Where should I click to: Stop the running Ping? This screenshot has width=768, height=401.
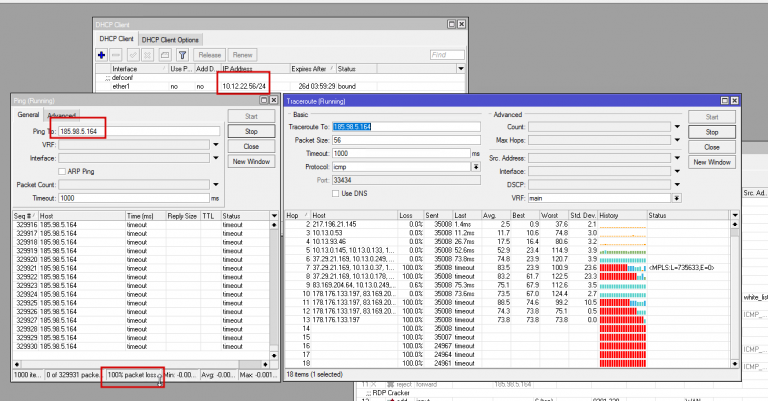pyautogui.click(x=251, y=131)
